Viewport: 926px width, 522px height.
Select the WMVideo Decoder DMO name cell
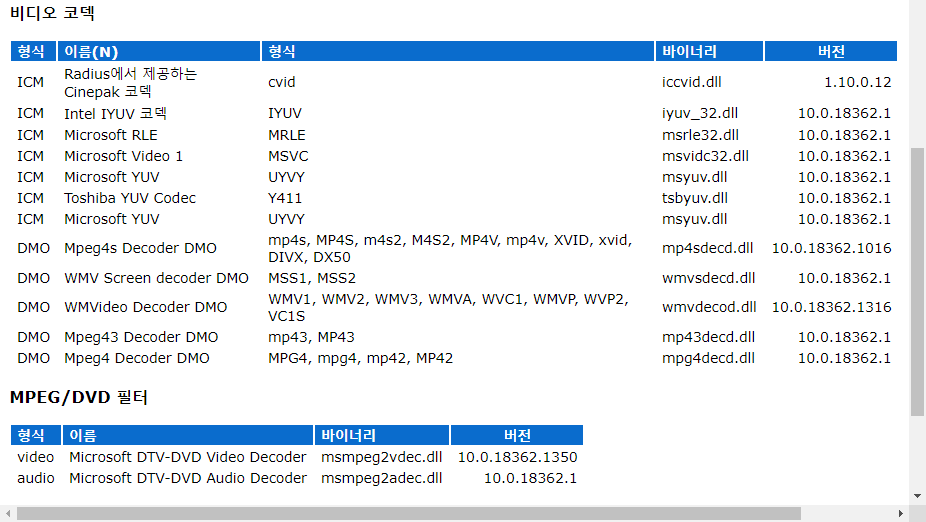click(x=146, y=308)
